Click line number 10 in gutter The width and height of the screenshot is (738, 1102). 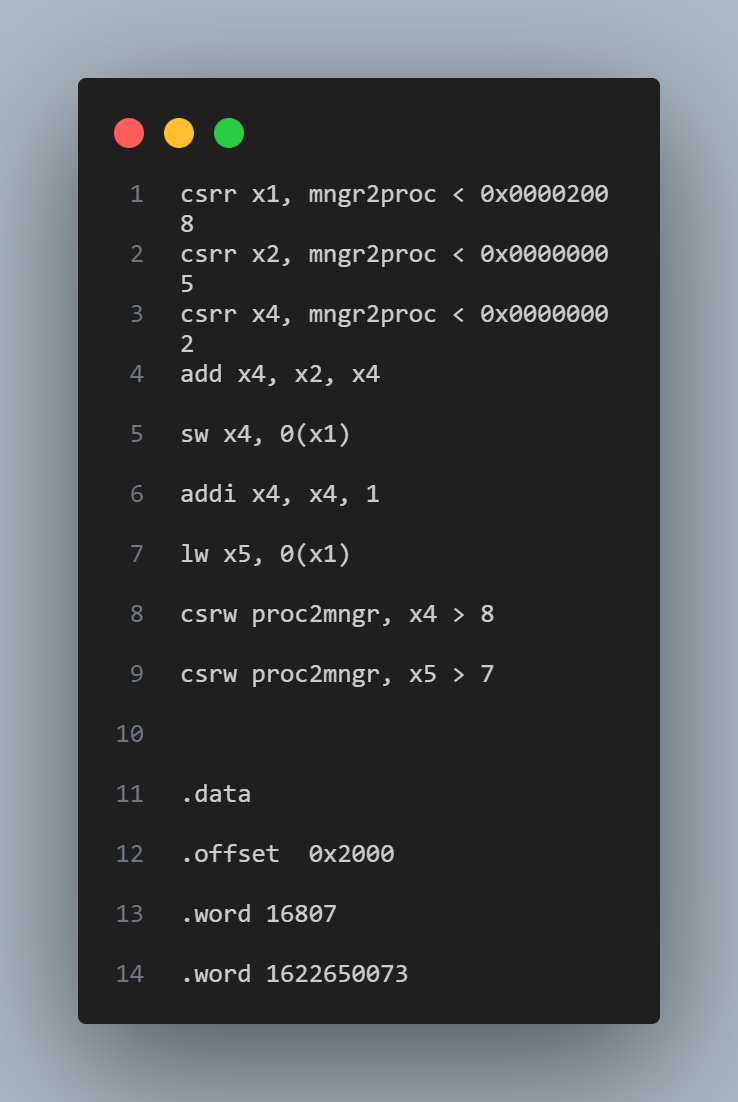pos(130,734)
